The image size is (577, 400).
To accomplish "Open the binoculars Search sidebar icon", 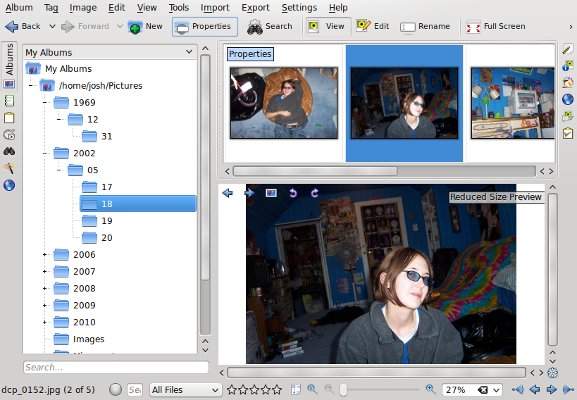I will pos(9,151).
